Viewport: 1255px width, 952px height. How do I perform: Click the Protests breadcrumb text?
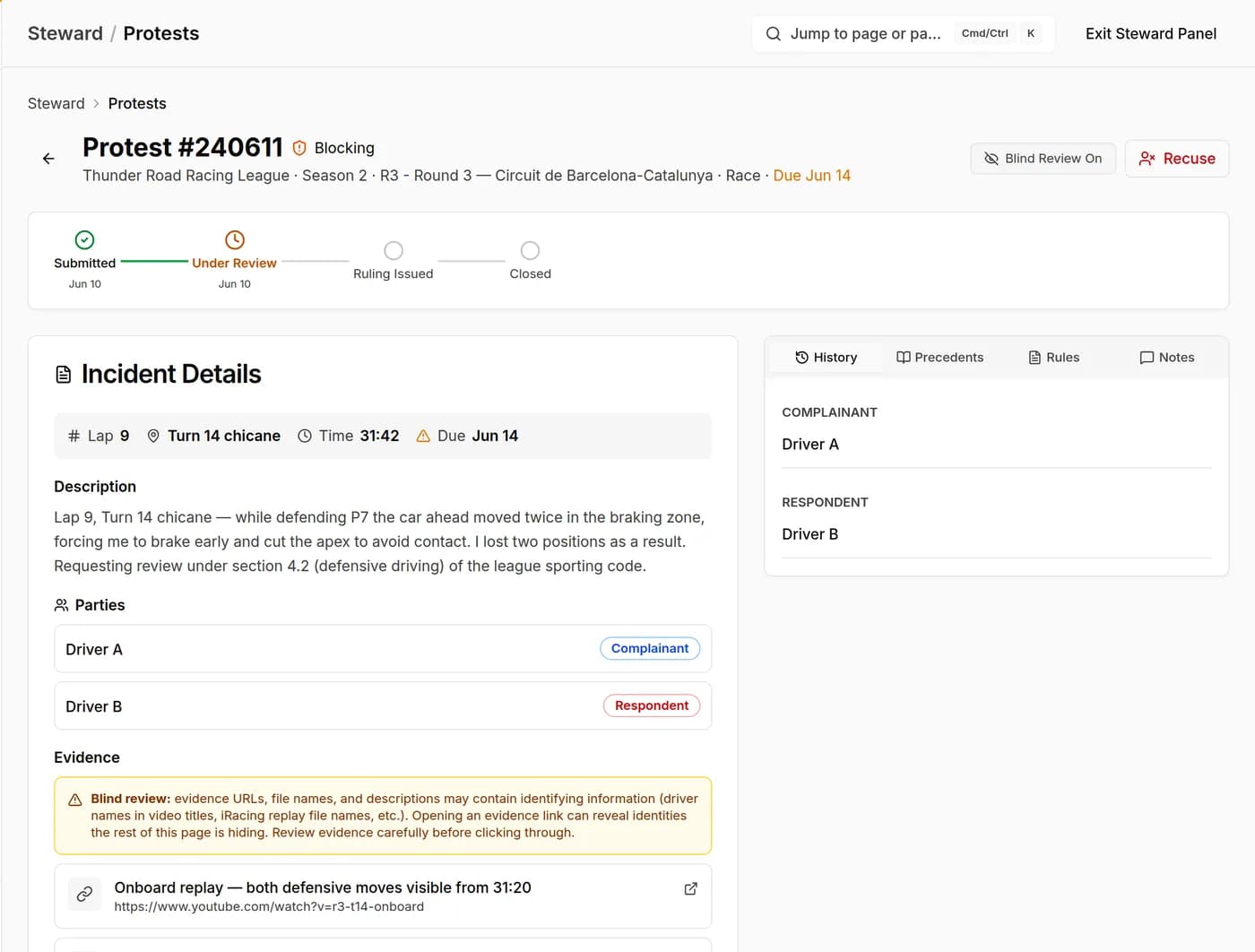click(137, 104)
